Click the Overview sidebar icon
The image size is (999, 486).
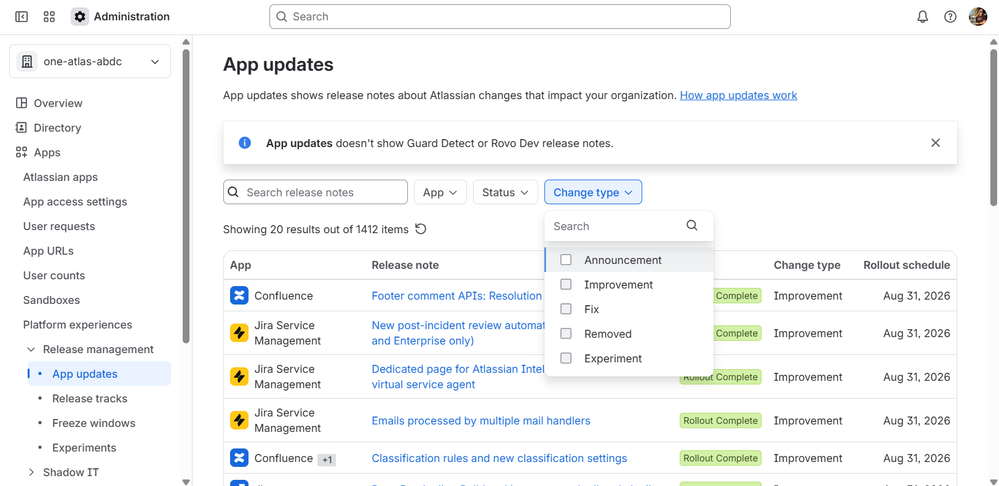(21, 103)
